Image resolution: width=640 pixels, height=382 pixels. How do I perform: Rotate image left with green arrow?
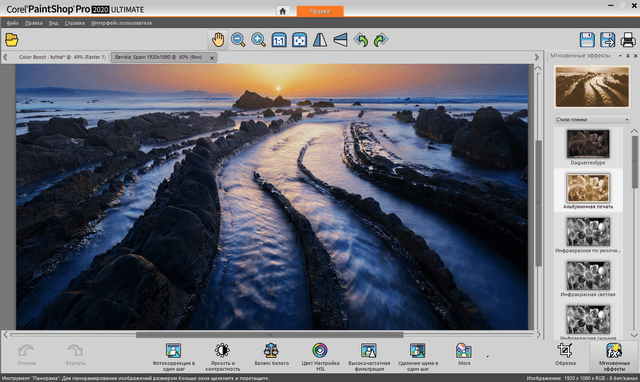(x=361, y=40)
